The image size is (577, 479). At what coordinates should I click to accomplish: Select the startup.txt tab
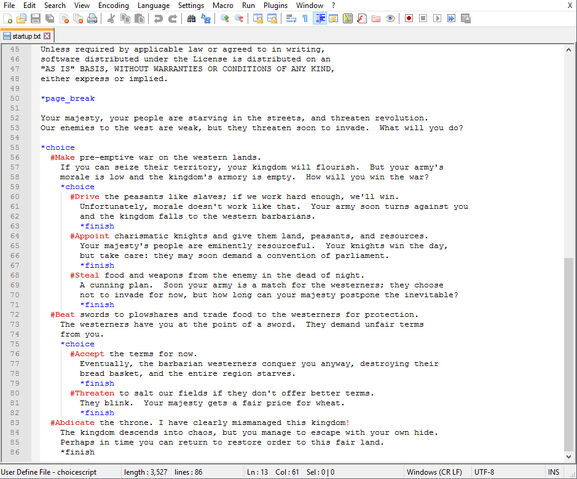point(26,36)
